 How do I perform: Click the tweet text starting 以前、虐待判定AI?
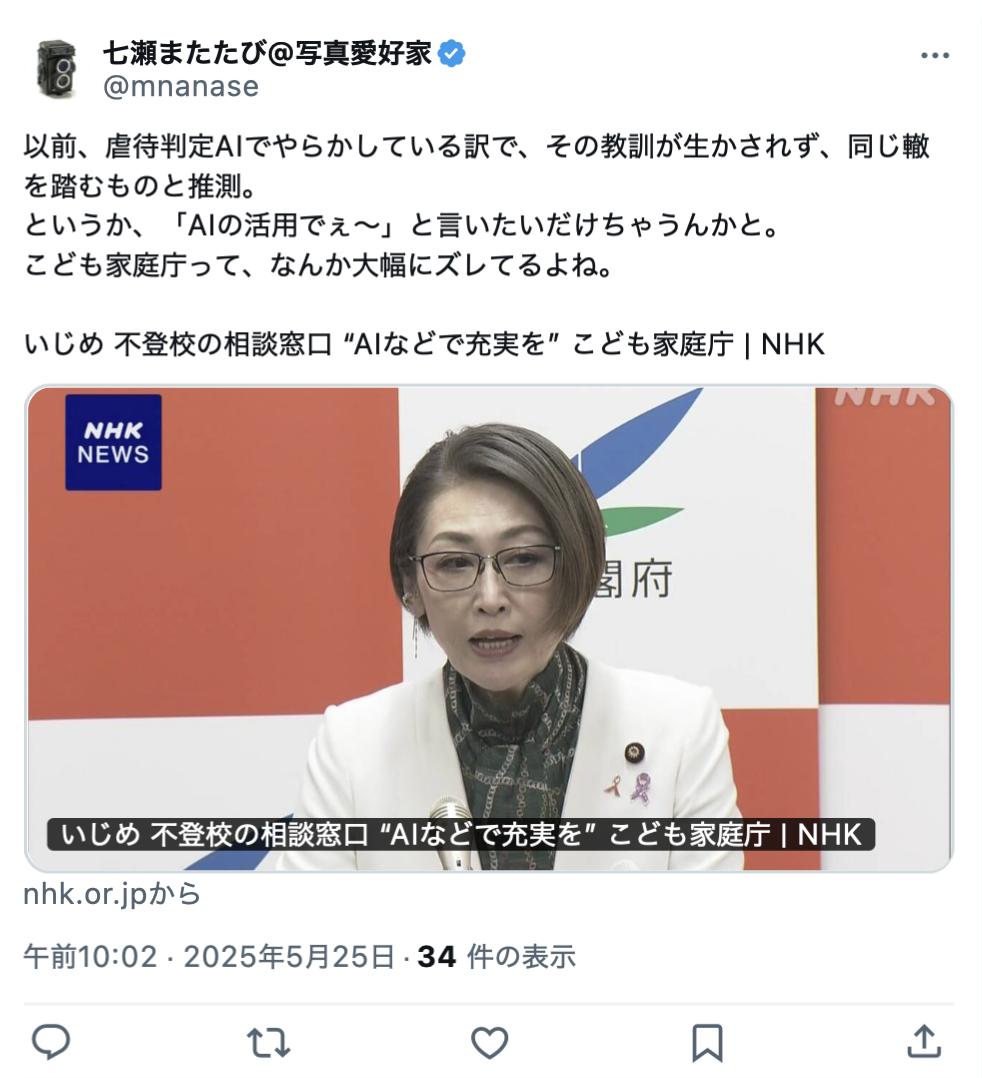click(x=477, y=206)
